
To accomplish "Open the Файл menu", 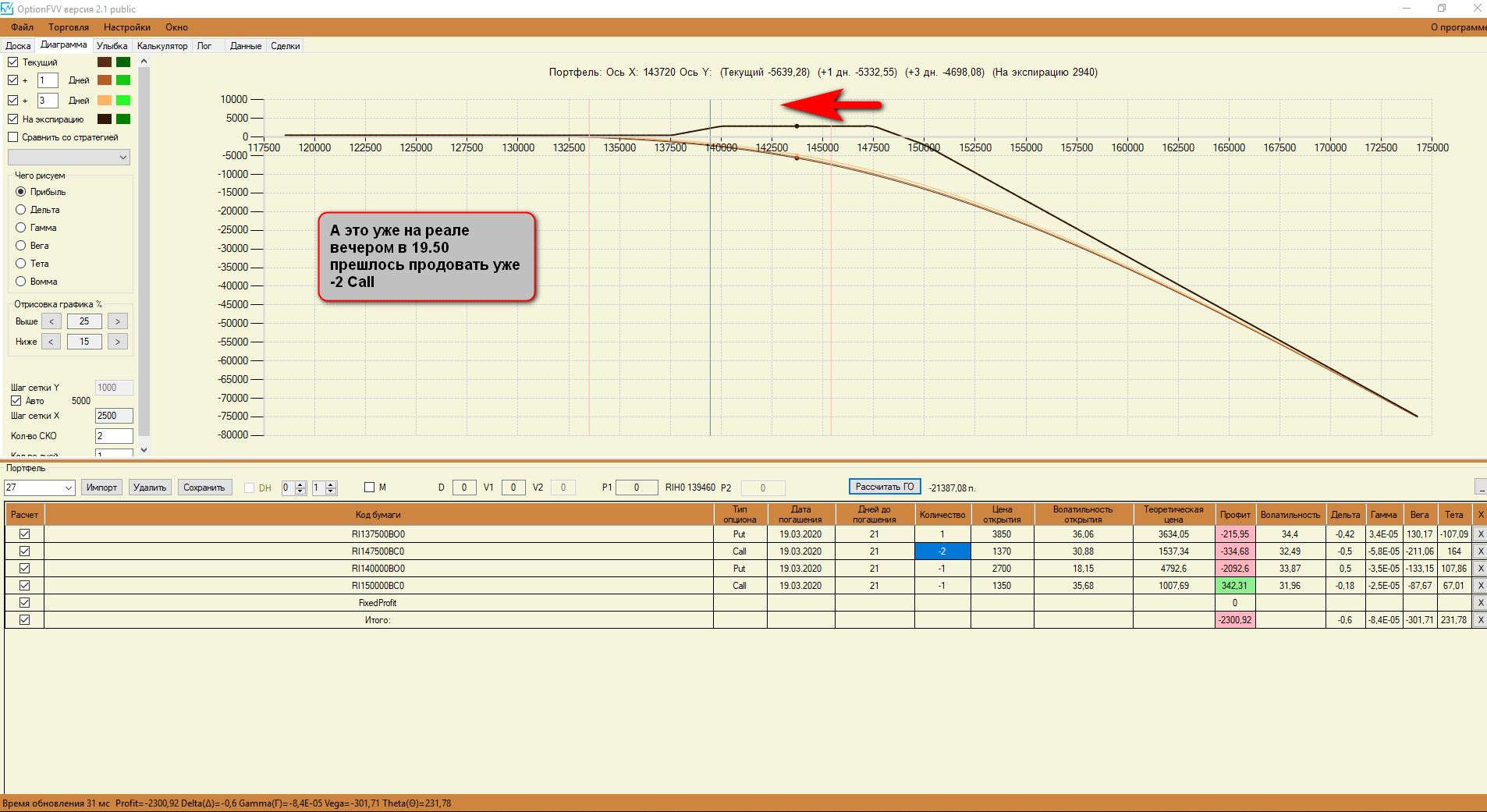I will 23,27.
